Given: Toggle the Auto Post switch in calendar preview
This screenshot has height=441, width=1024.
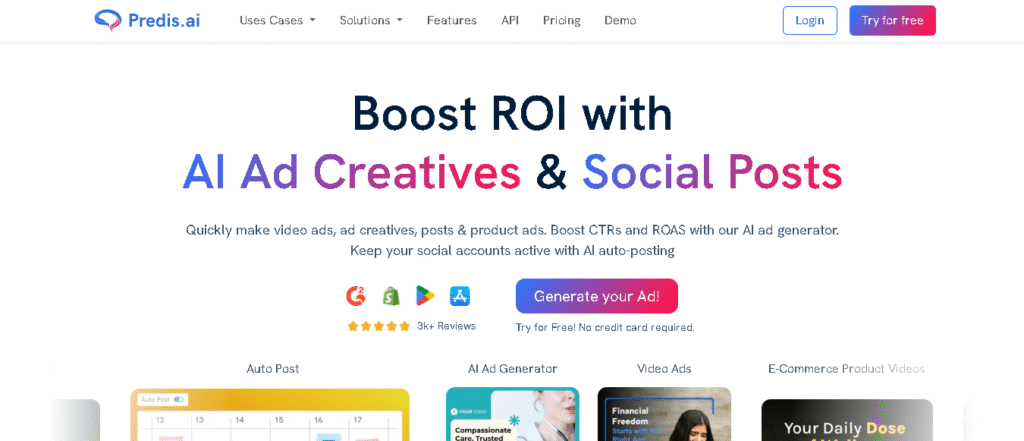Looking at the screenshot, I should 179,399.
